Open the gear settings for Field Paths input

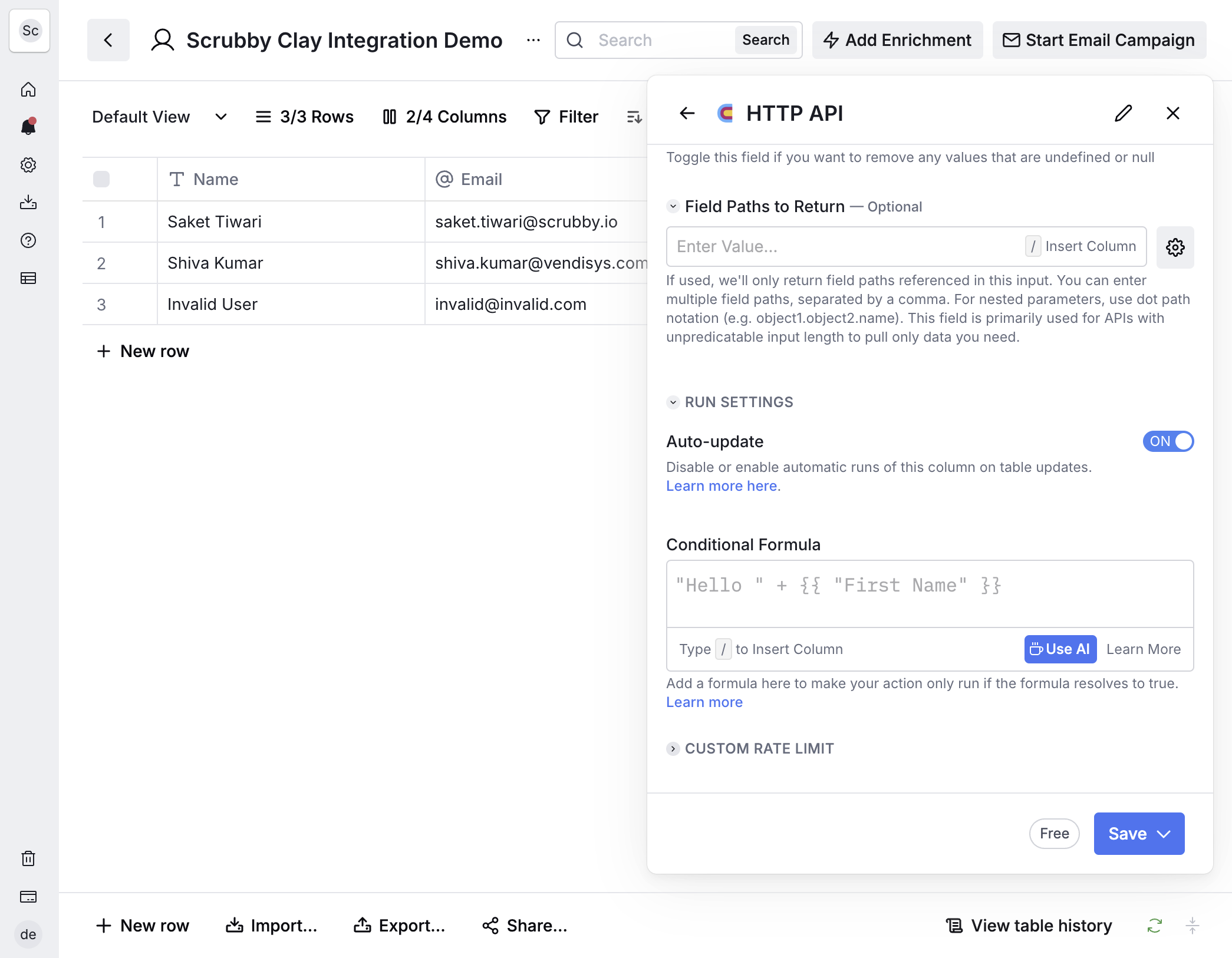tap(1175, 247)
